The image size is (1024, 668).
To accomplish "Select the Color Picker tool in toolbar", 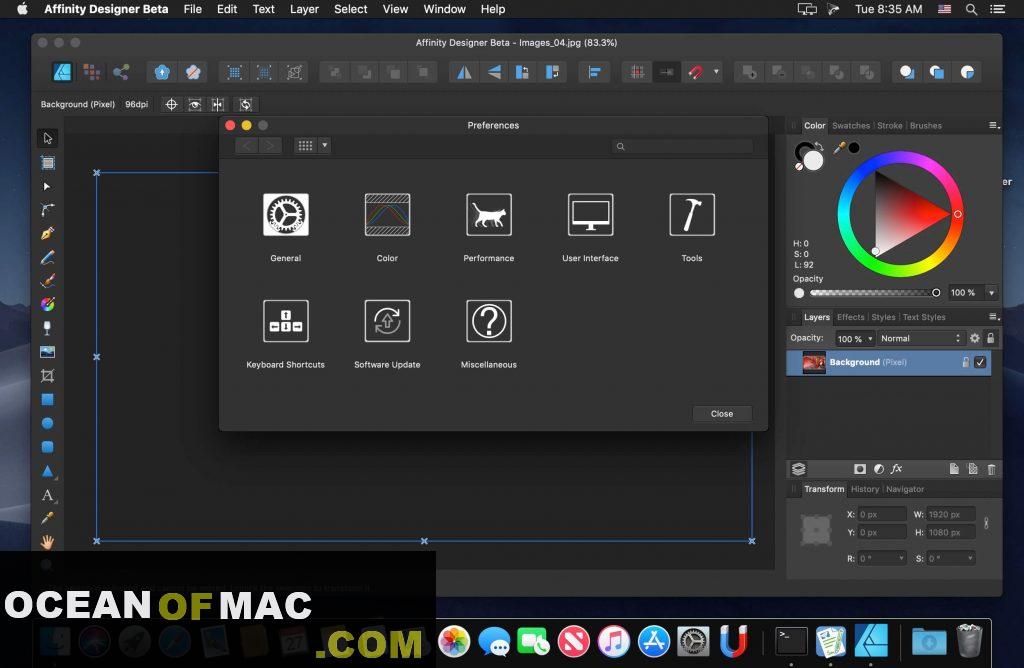I will (47, 518).
